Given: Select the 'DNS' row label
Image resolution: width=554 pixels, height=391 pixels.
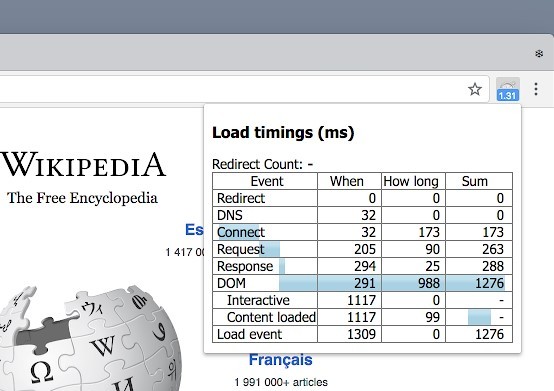Looking at the screenshot, I should coord(230,215).
